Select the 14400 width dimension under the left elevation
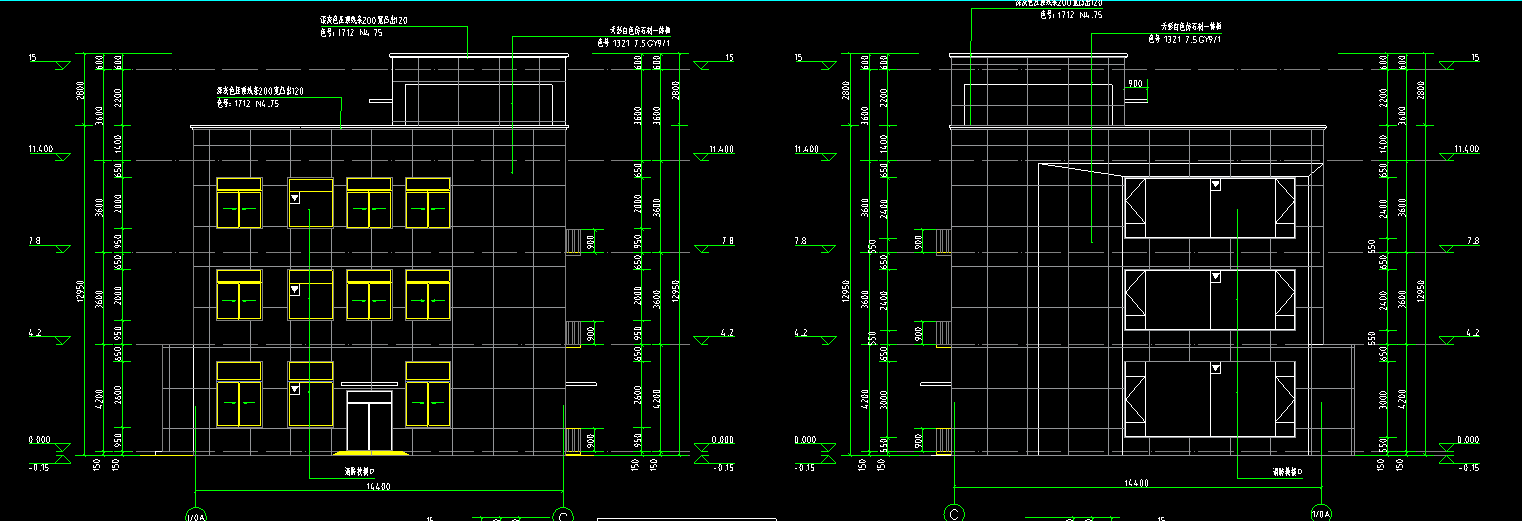1522x521 pixels. [379, 484]
